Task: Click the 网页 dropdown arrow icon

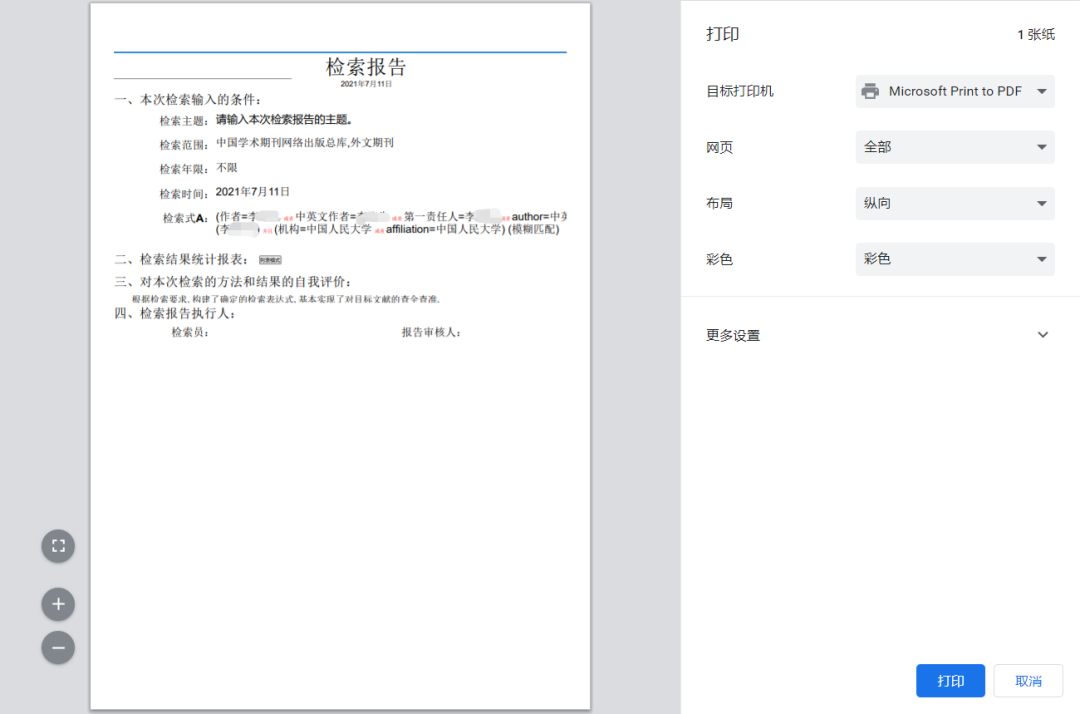Action: pos(1040,147)
